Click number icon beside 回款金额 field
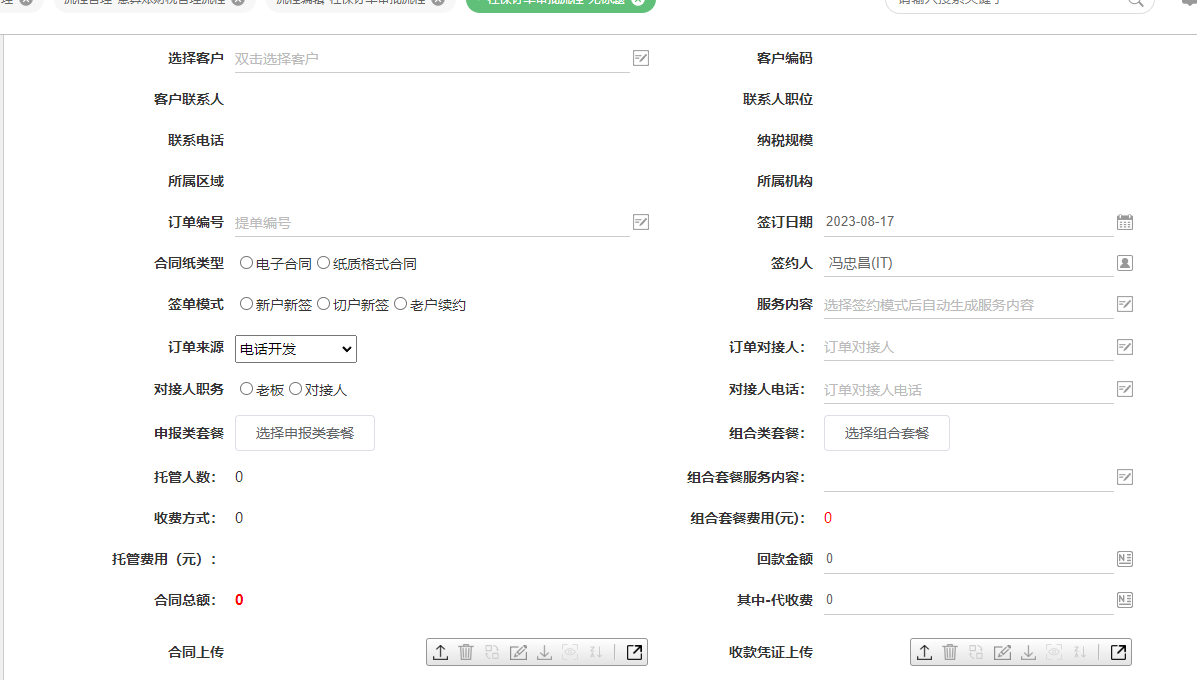1197x680 pixels. (x=1124, y=559)
